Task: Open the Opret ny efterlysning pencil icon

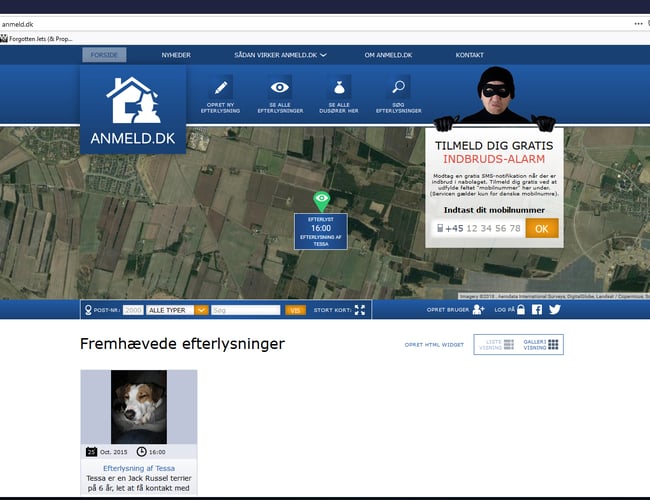Action: click(x=221, y=87)
